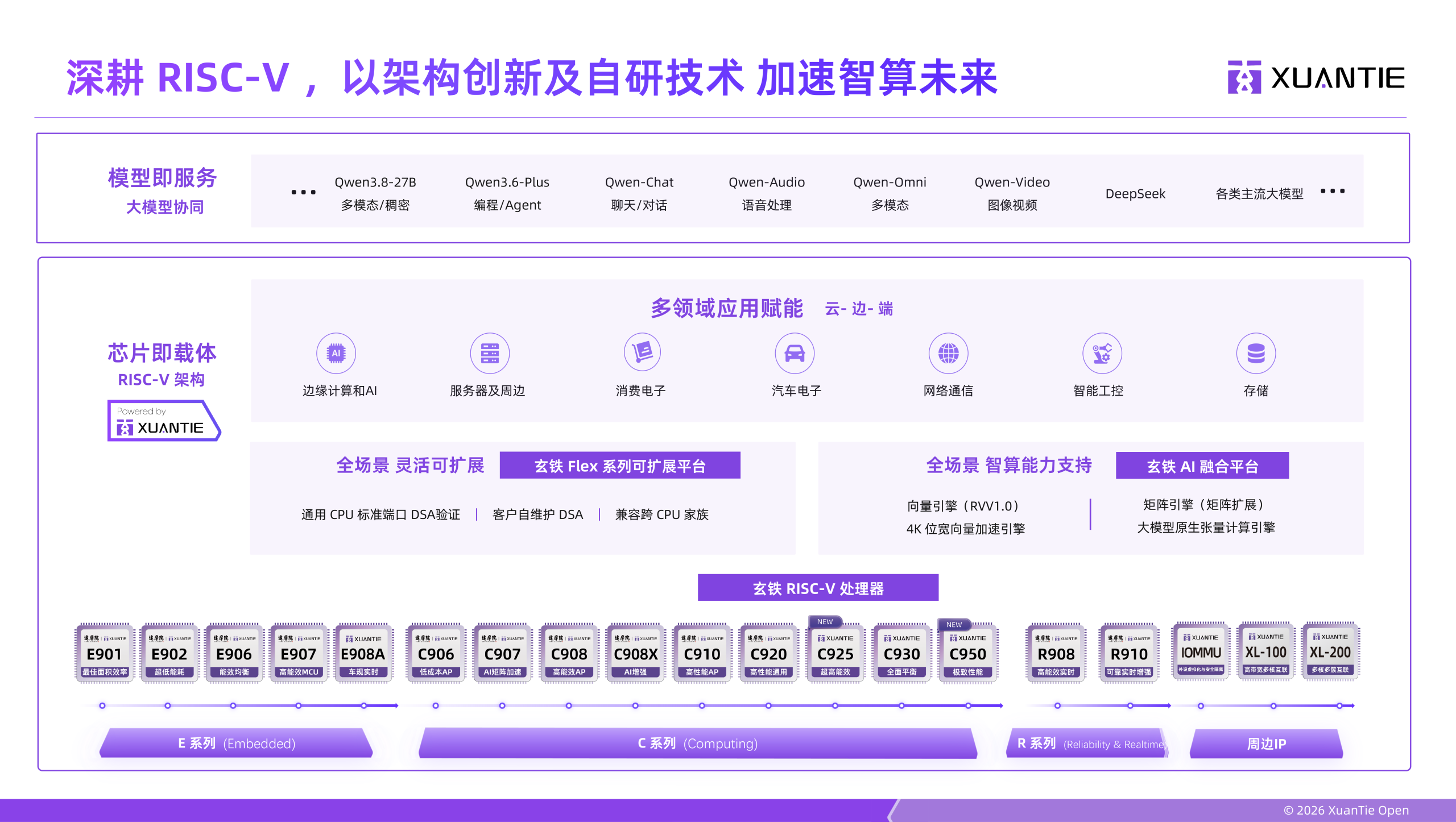Click the Qwen3.8-27B model entry
Viewport: 1456px width, 822px height.
click(375, 193)
